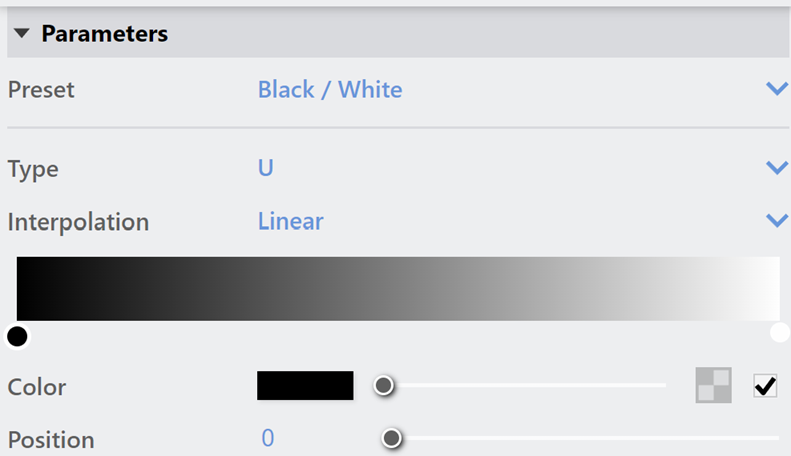The height and width of the screenshot is (456, 791).
Task: Click the Linear interpolation value
Action: (x=291, y=221)
